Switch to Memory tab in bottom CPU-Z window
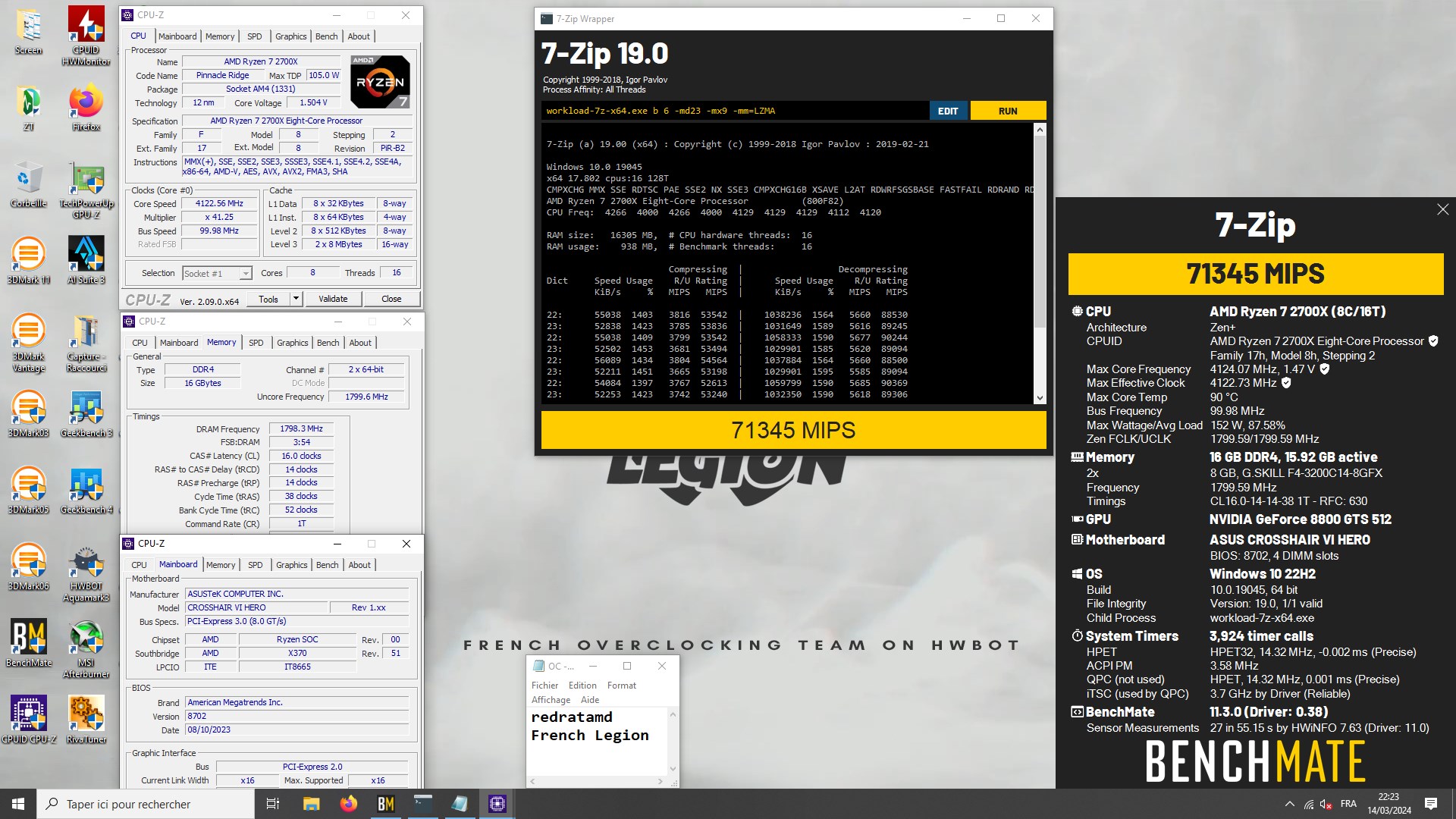This screenshot has height=819, width=1456. pyautogui.click(x=221, y=565)
